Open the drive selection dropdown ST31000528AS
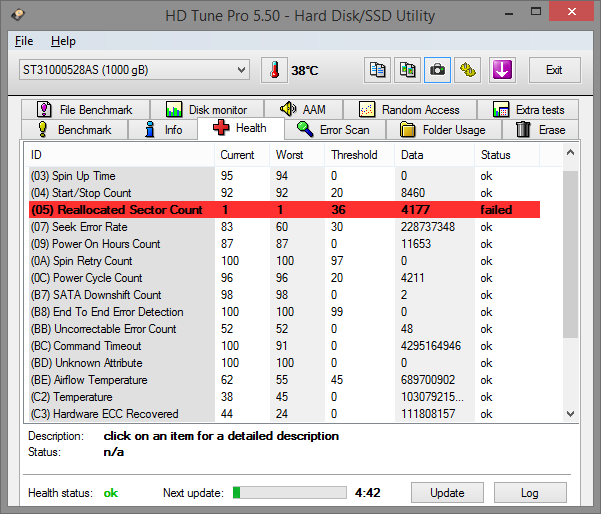 click(x=133, y=70)
